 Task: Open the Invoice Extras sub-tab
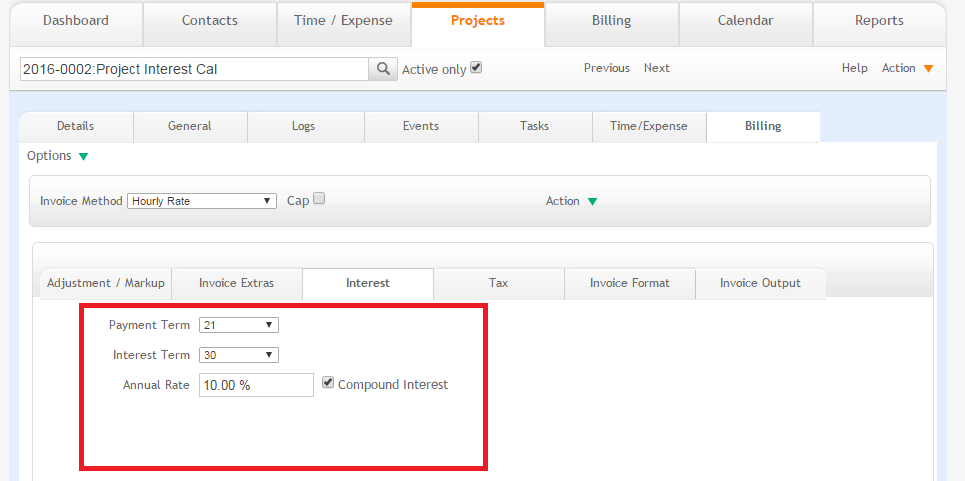tap(236, 283)
